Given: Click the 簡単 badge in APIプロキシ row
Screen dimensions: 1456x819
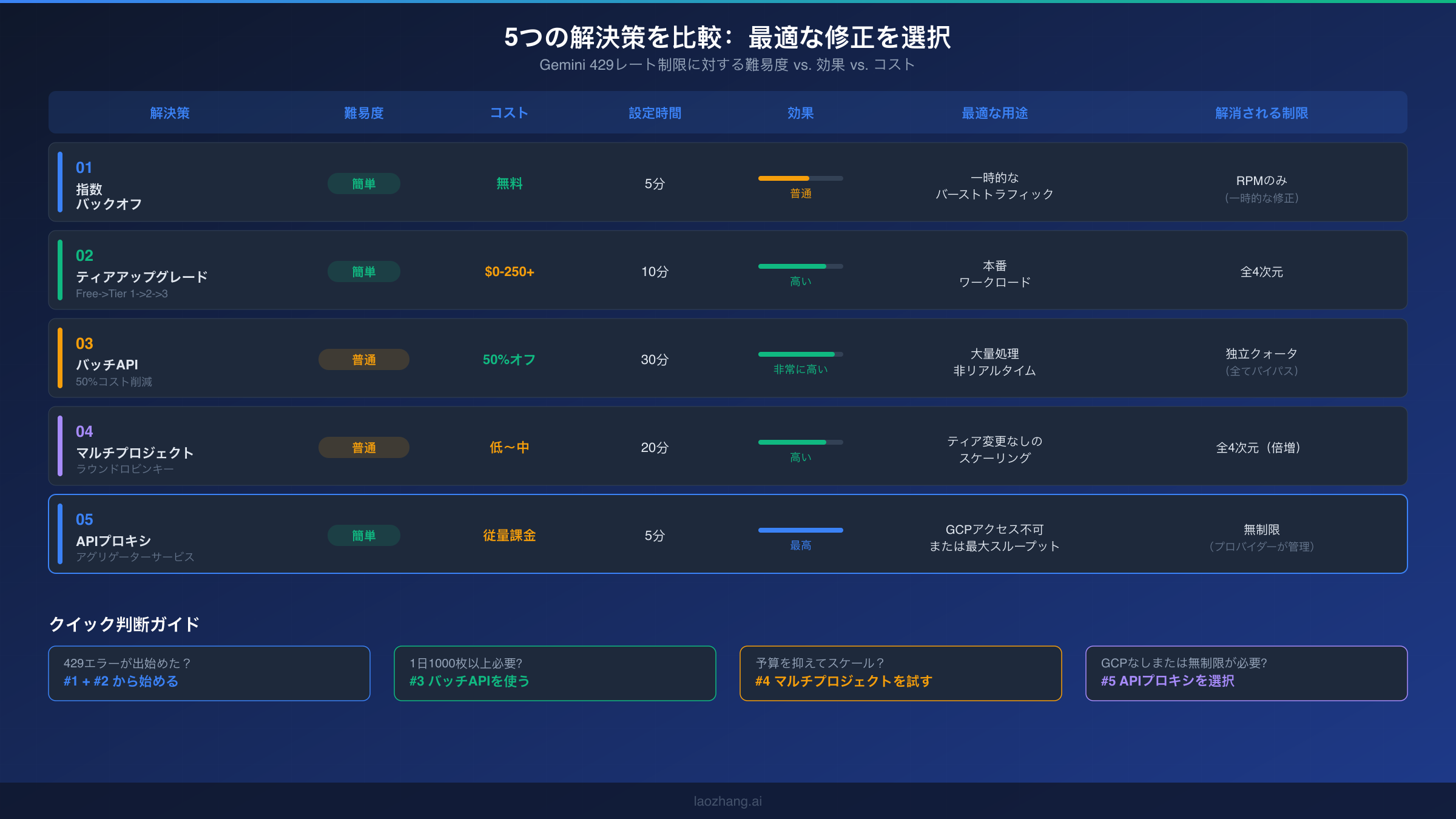Looking at the screenshot, I should pos(363,536).
